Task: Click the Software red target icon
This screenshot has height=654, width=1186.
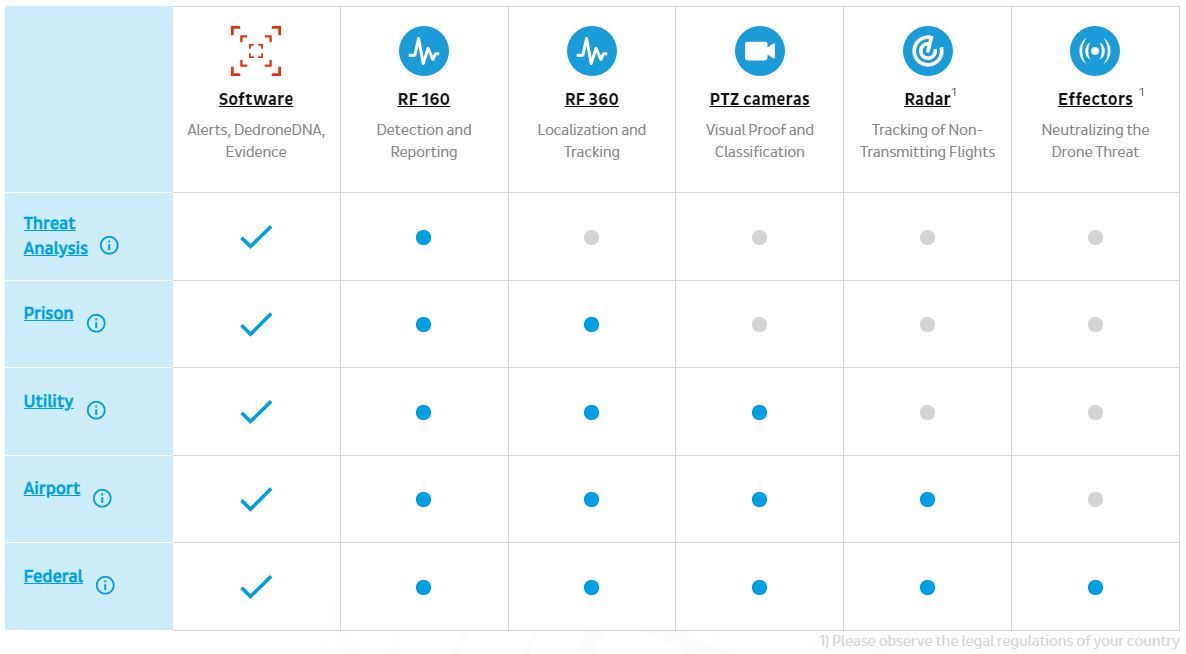Action: point(256,51)
